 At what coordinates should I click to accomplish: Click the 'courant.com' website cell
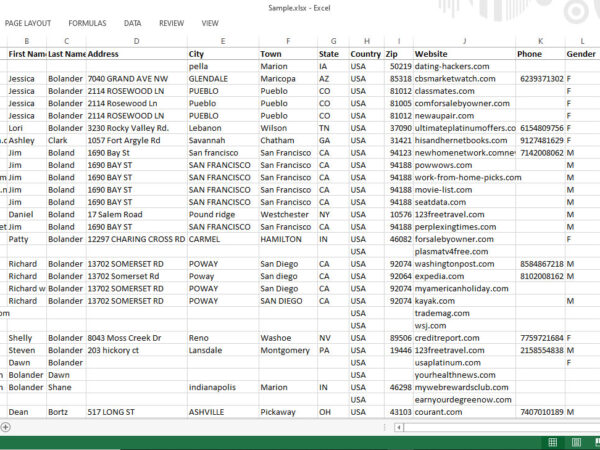point(465,412)
